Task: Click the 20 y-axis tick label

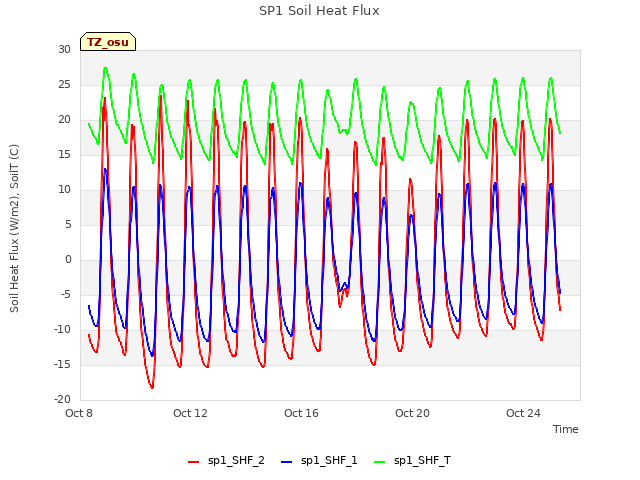Action: (x=64, y=120)
